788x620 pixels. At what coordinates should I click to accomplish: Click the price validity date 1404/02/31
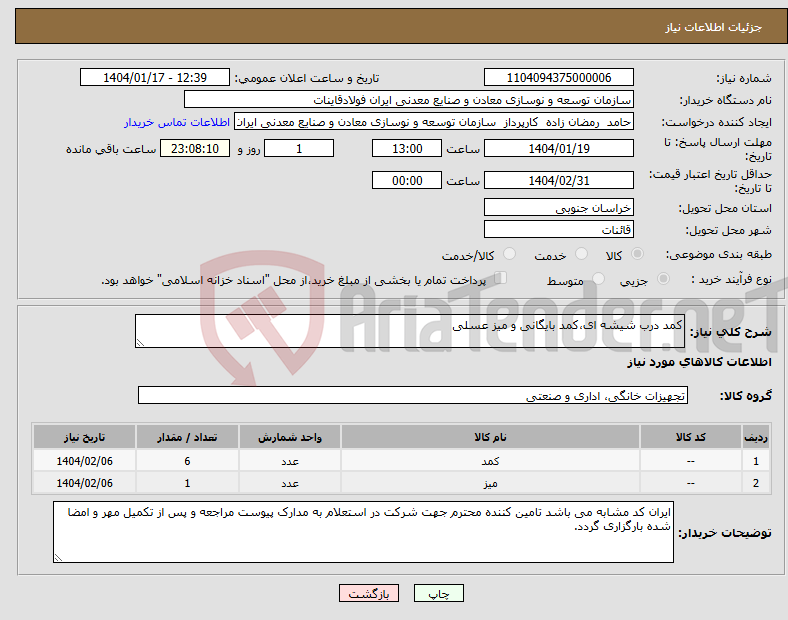[x=558, y=180]
